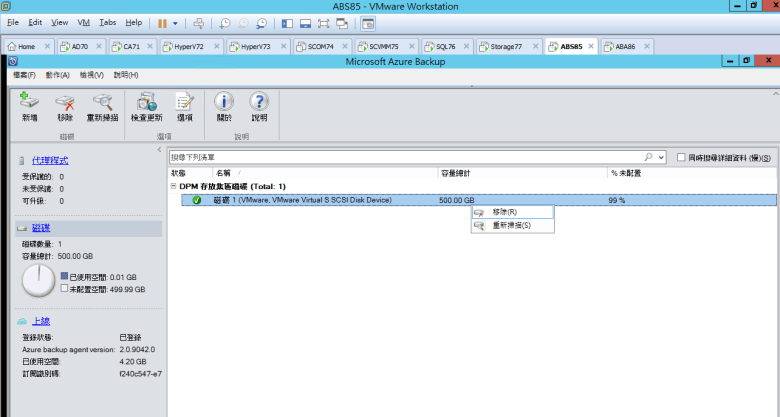
Task: Open the 選項 (Options) toolbar icon
Action: click(184, 104)
